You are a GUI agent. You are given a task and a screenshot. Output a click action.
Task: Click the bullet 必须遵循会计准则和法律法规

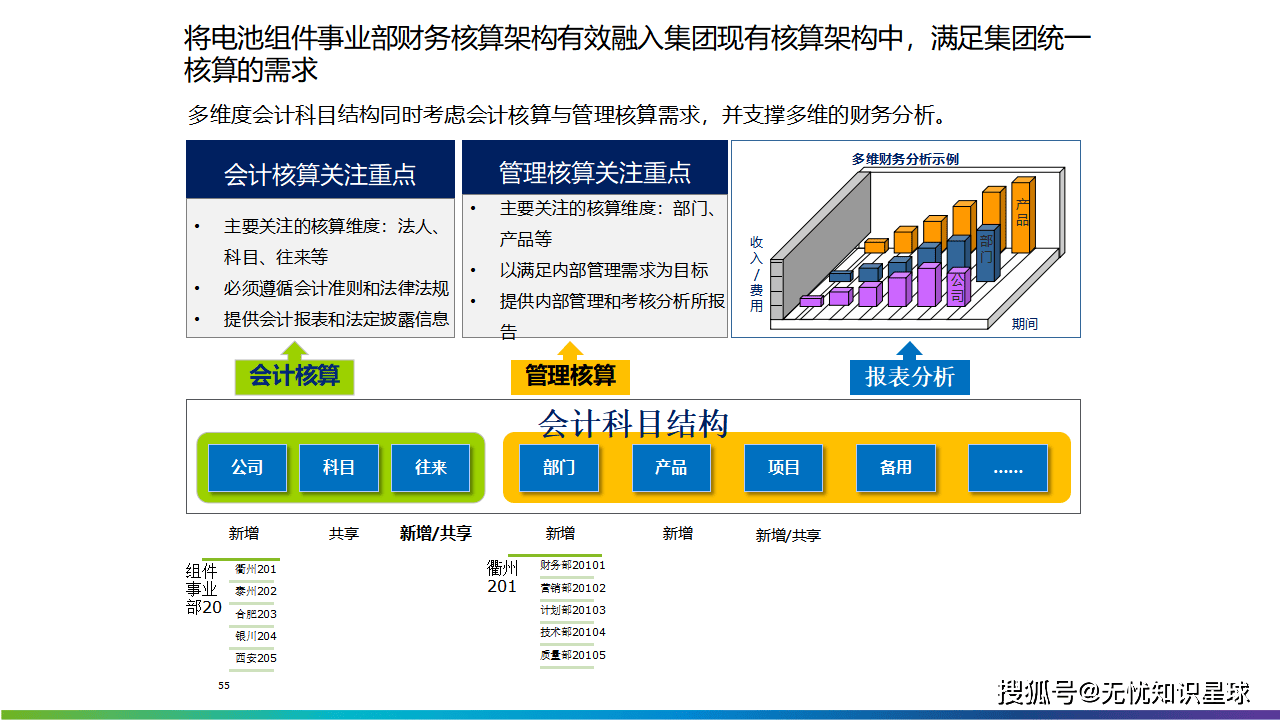point(336,288)
